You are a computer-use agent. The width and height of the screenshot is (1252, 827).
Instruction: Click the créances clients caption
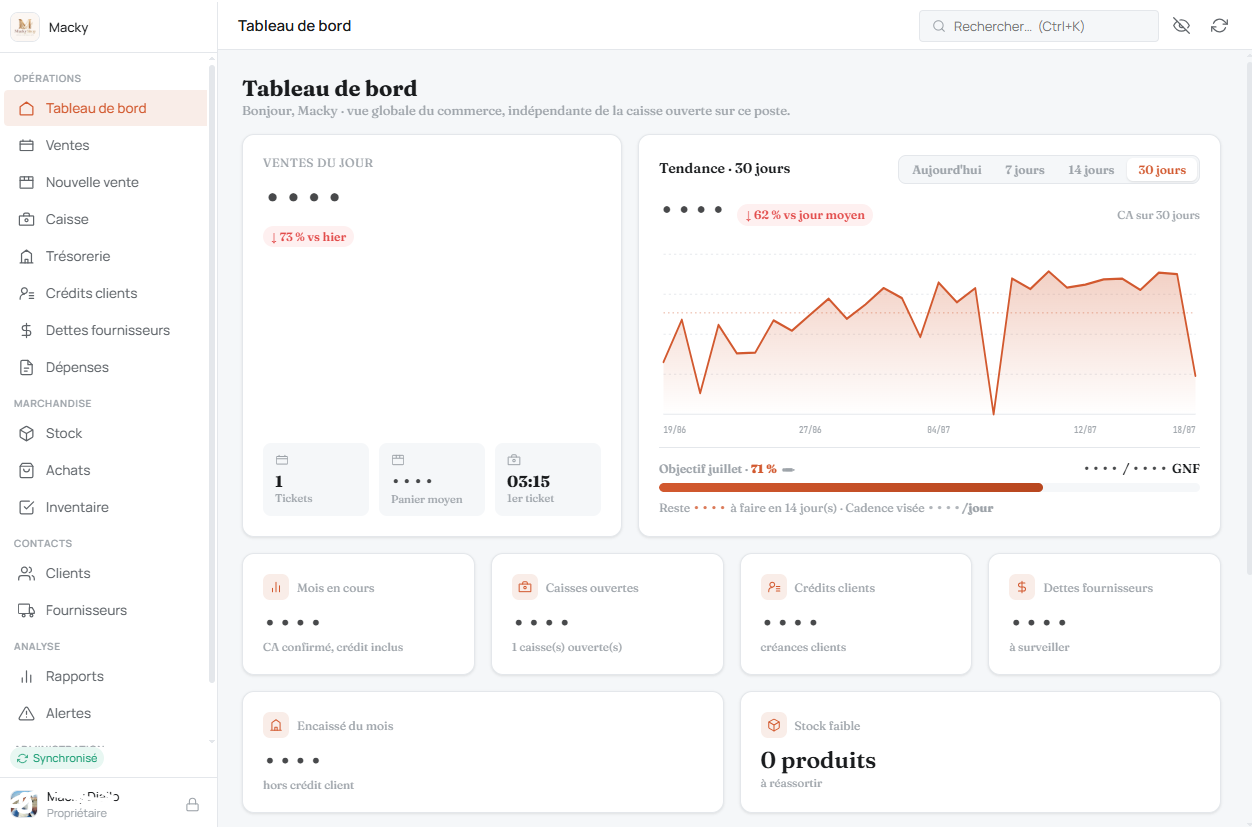(x=803, y=647)
